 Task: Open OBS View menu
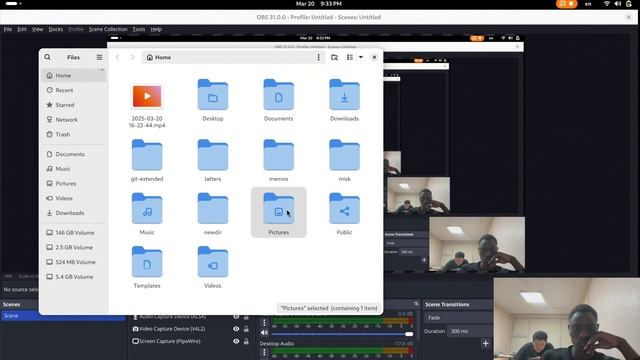click(38, 29)
